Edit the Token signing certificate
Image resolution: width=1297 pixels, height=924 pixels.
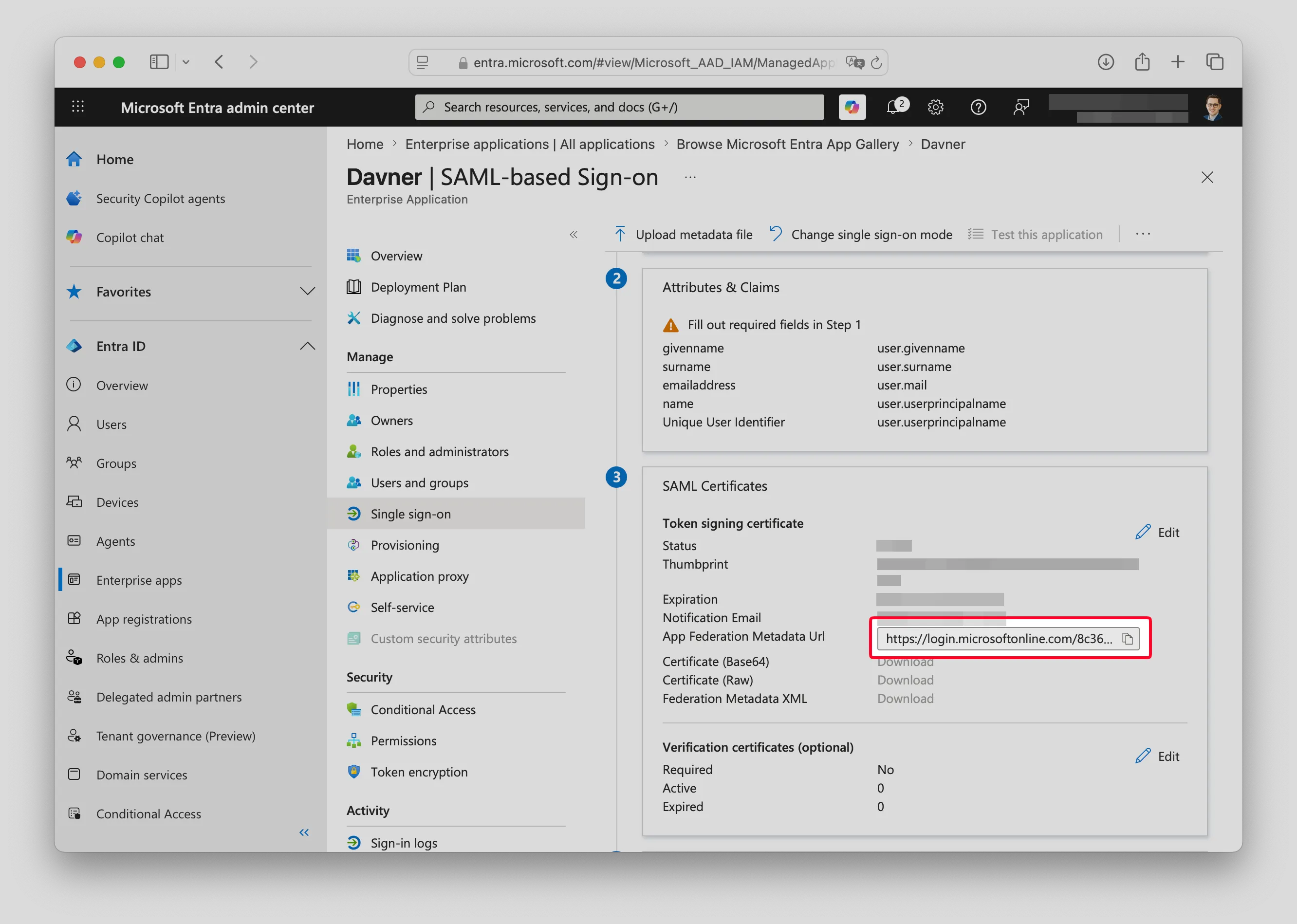point(1157,532)
